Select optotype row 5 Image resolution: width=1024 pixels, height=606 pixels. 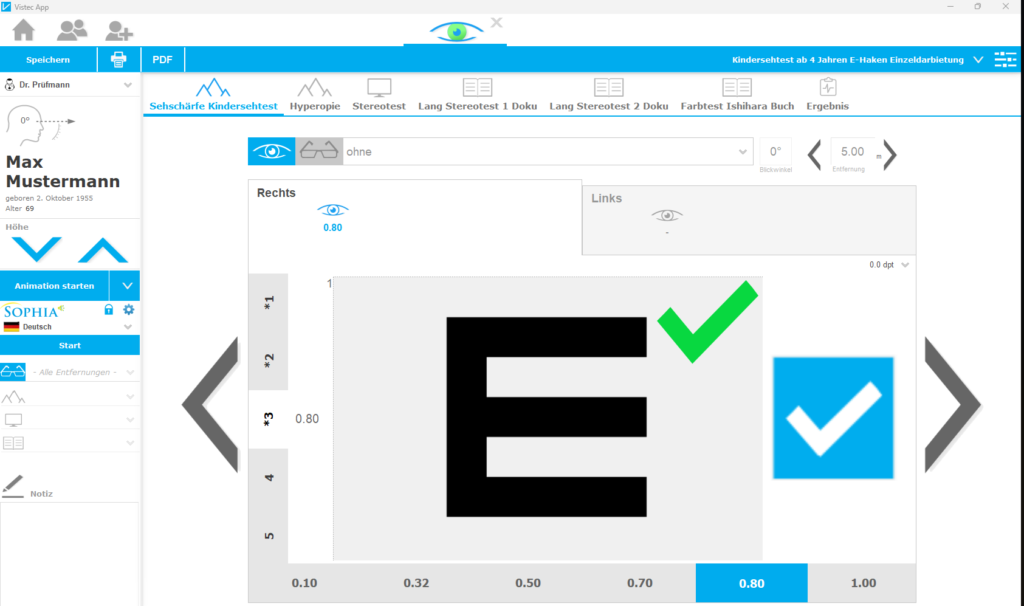click(x=268, y=535)
